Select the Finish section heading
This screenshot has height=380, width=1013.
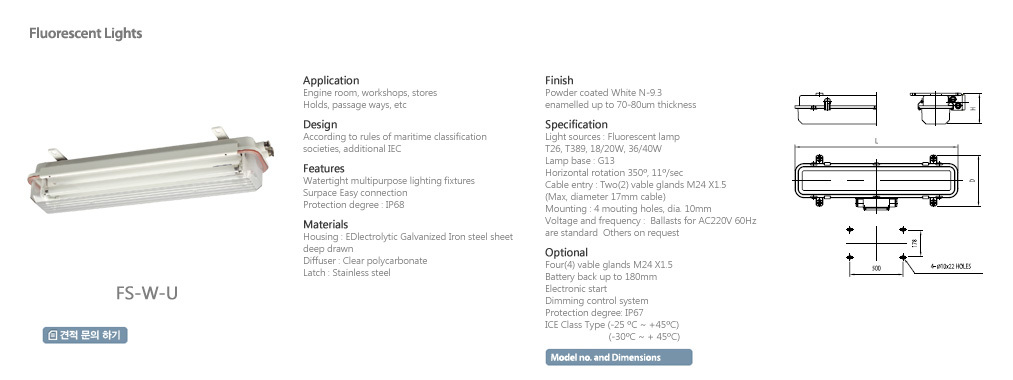pyautogui.click(x=559, y=81)
